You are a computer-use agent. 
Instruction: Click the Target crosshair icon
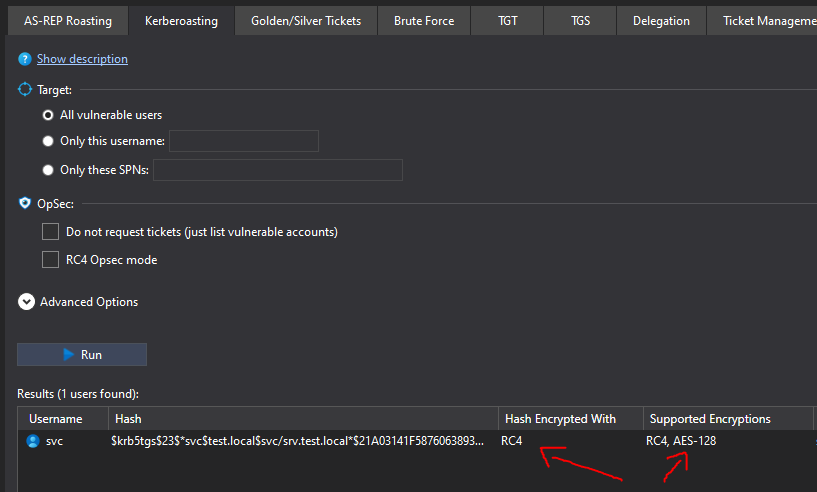25,89
